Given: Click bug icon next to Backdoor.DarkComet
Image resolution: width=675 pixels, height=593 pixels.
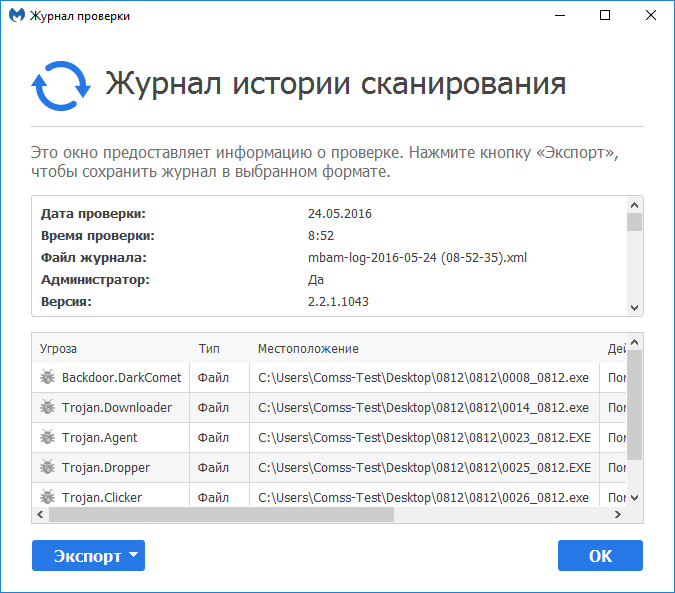Looking at the screenshot, I should [47, 377].
